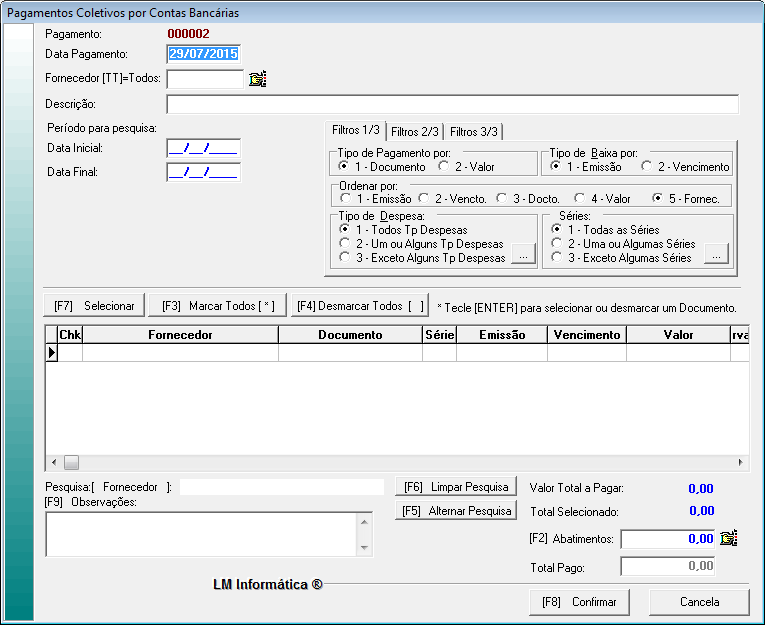Choose Tipo de Baixa 2 - Vencimento
The image size is (765, 625).
[647, 167]
